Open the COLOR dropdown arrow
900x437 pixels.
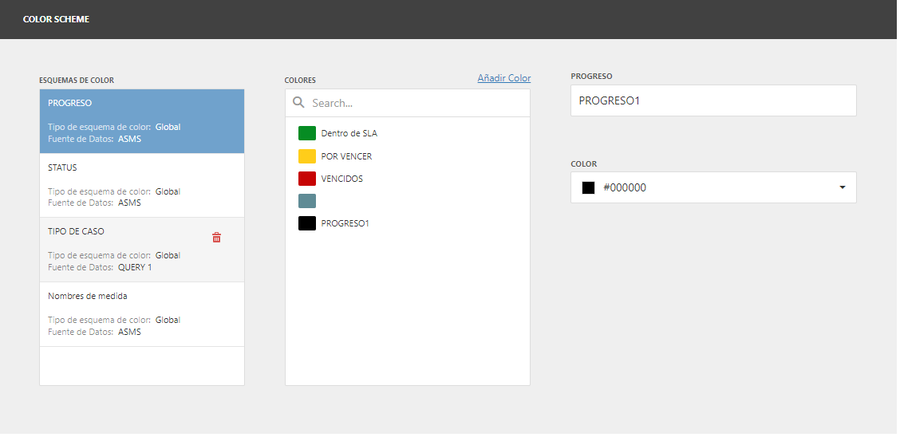click(842, 187)
